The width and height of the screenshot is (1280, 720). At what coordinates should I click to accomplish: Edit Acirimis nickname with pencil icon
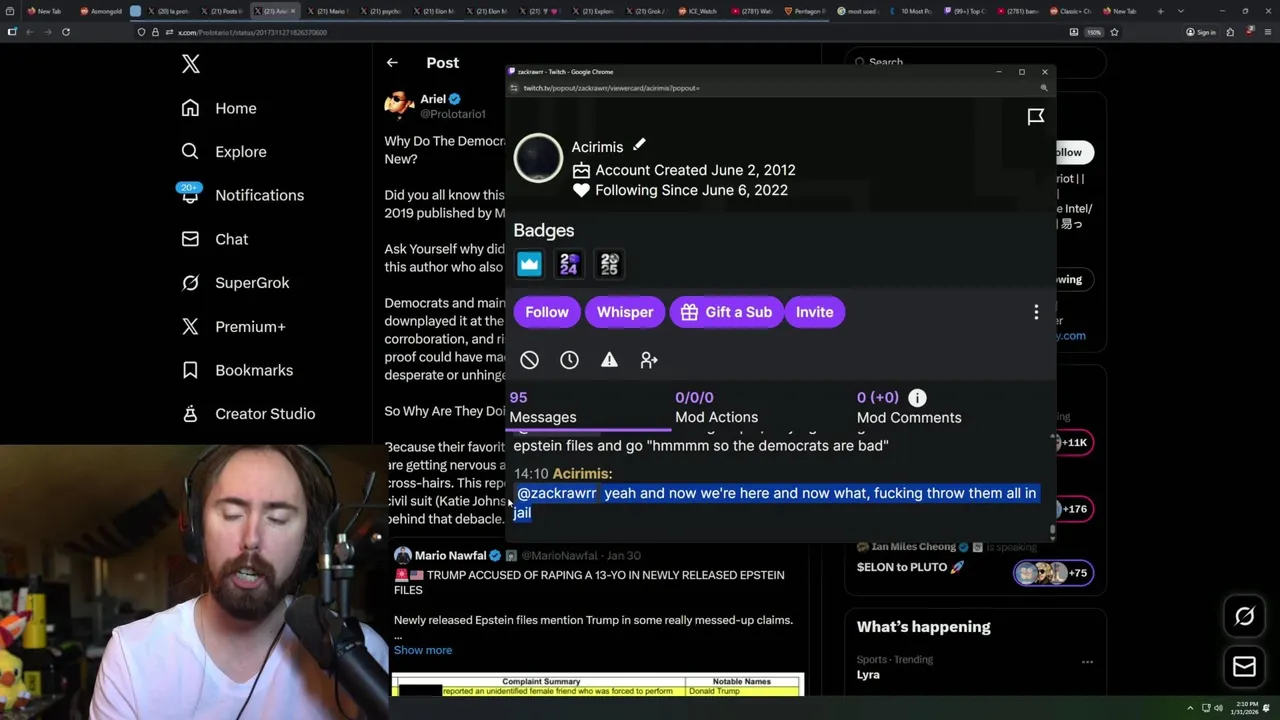(x=639, y=146)
